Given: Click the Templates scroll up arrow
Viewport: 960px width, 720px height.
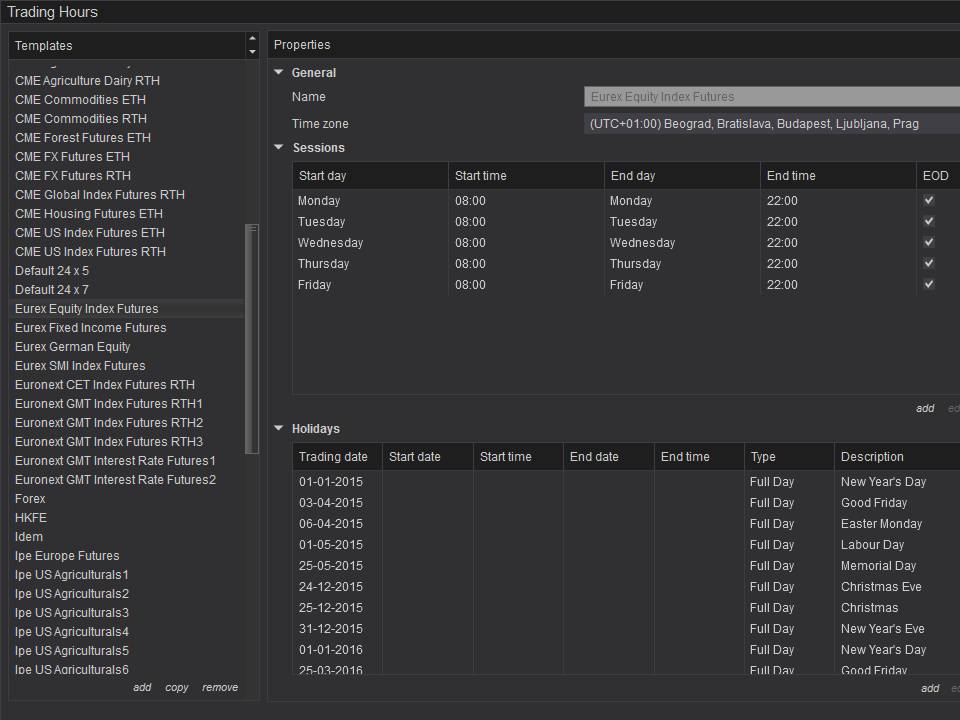Looking at the screenshot, I should click(252, 39).
